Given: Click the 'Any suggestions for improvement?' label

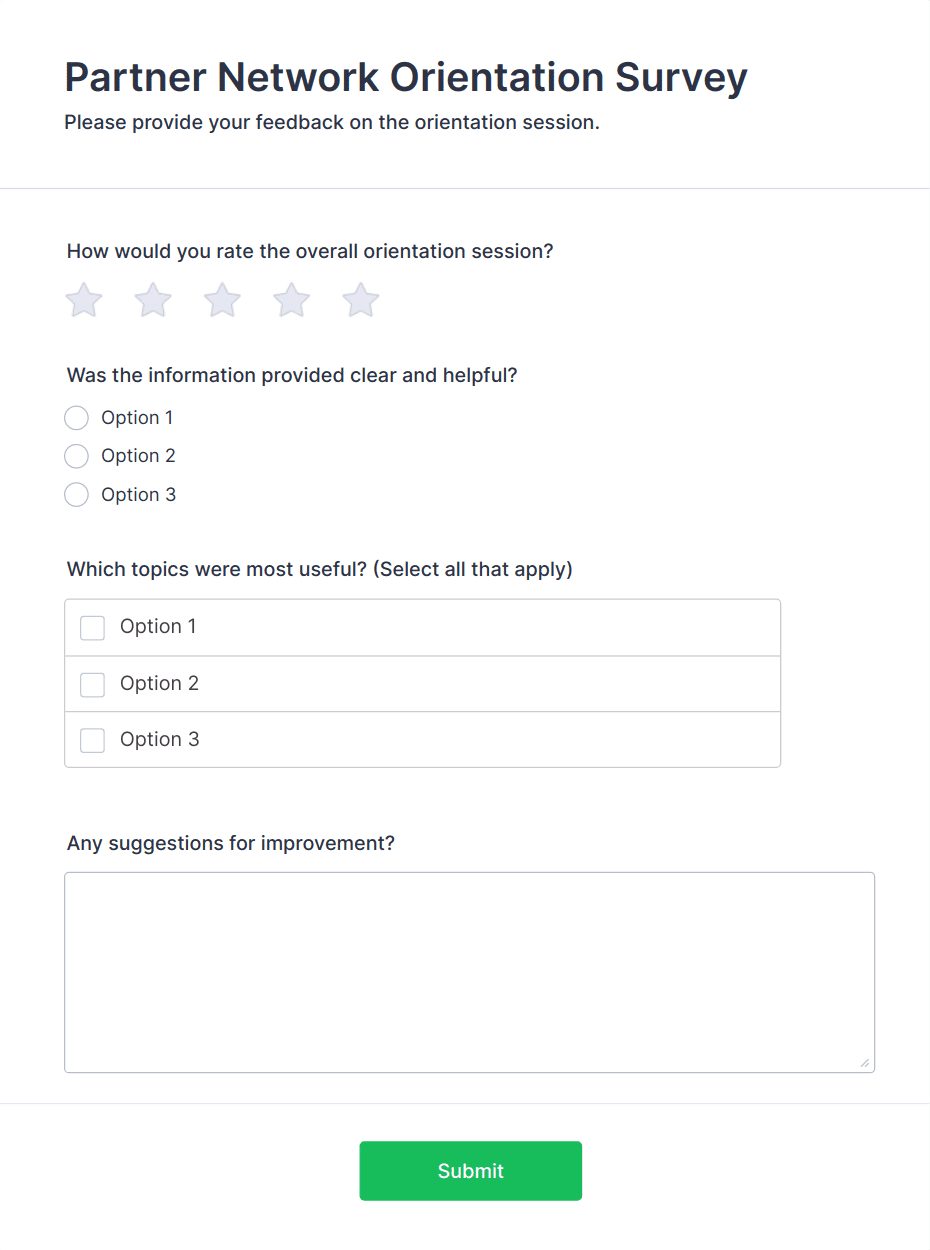Looking at the screenshot, I should tap(231, 844).
